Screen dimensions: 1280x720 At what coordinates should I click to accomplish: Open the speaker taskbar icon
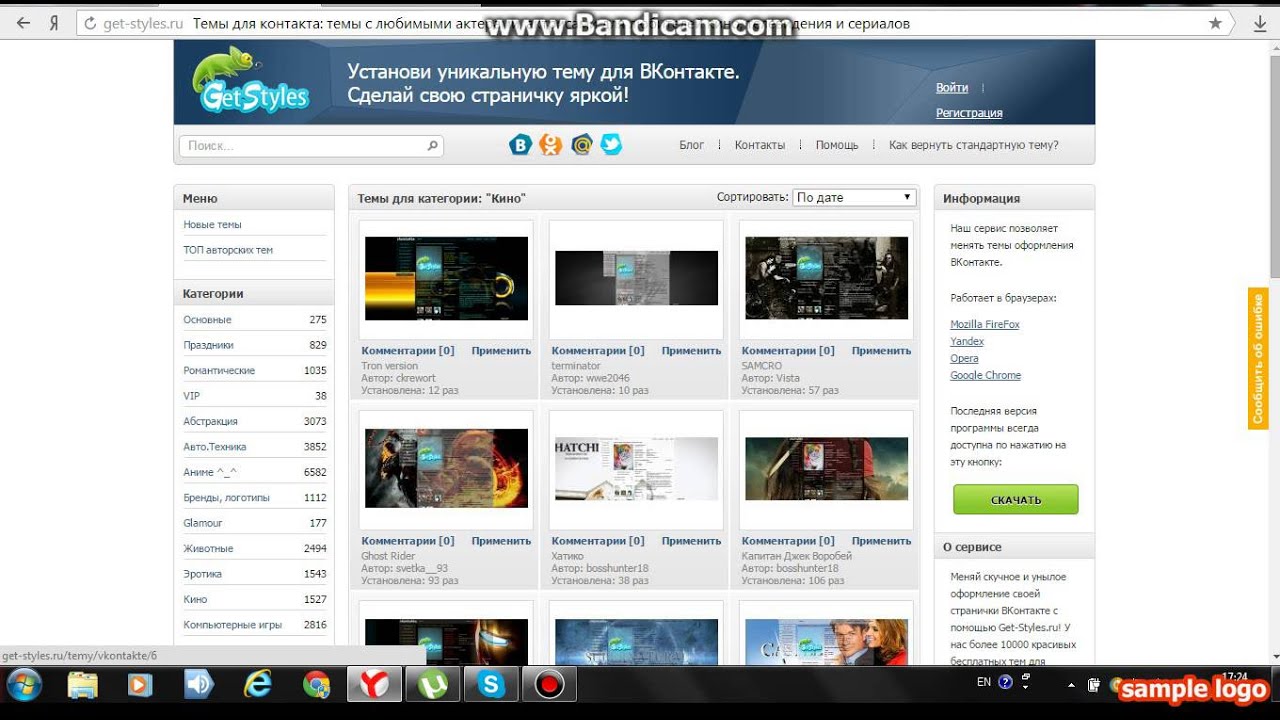[x=199, y=685]
